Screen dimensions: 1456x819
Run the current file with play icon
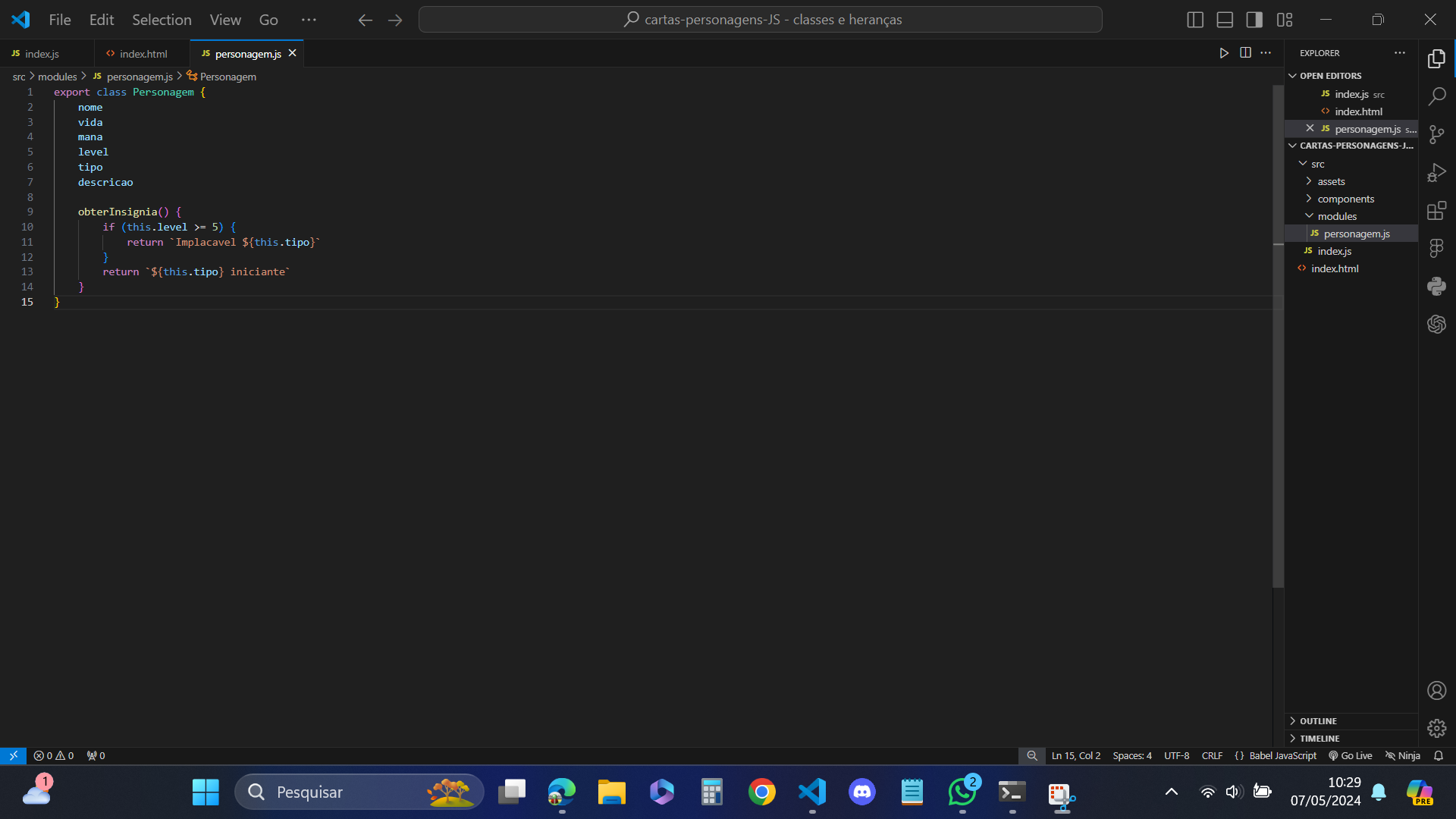1223,53
